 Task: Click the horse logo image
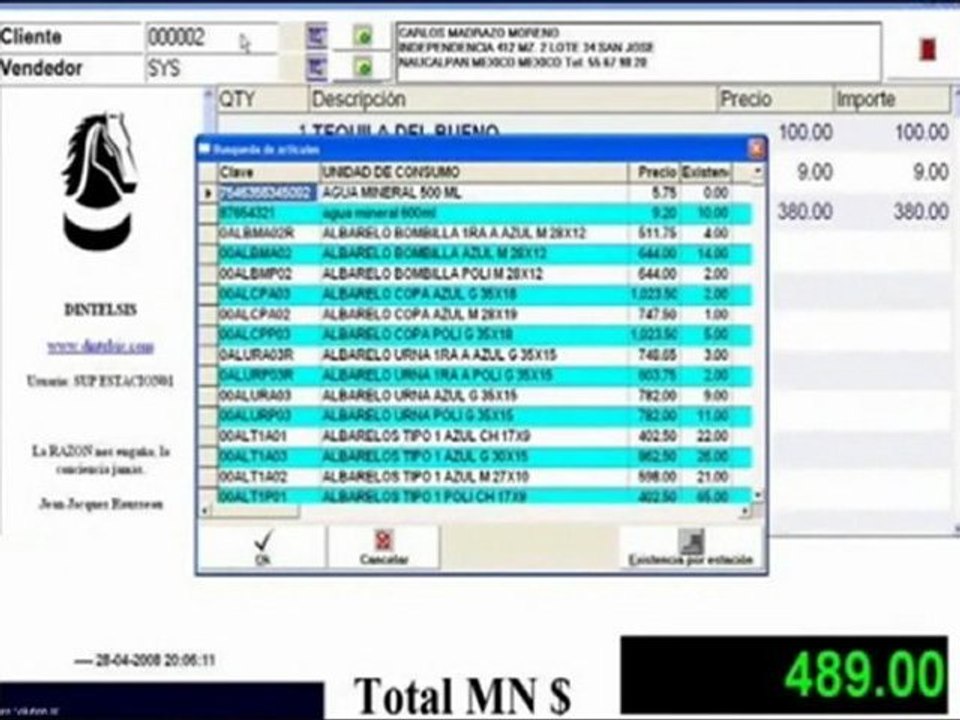(100, 180)
